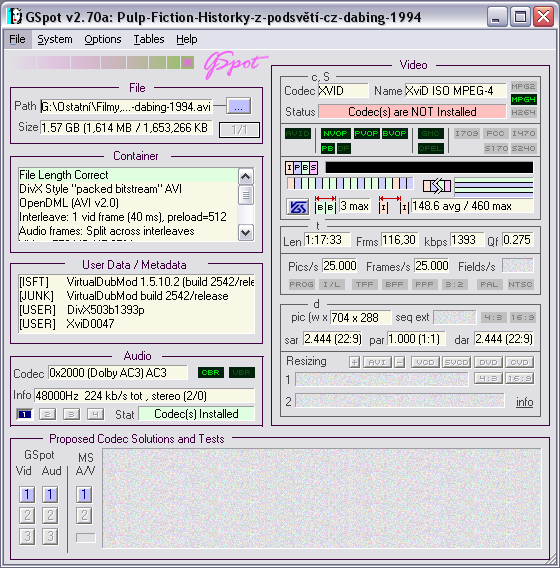Click the I709 indicator

click(467, 134)
